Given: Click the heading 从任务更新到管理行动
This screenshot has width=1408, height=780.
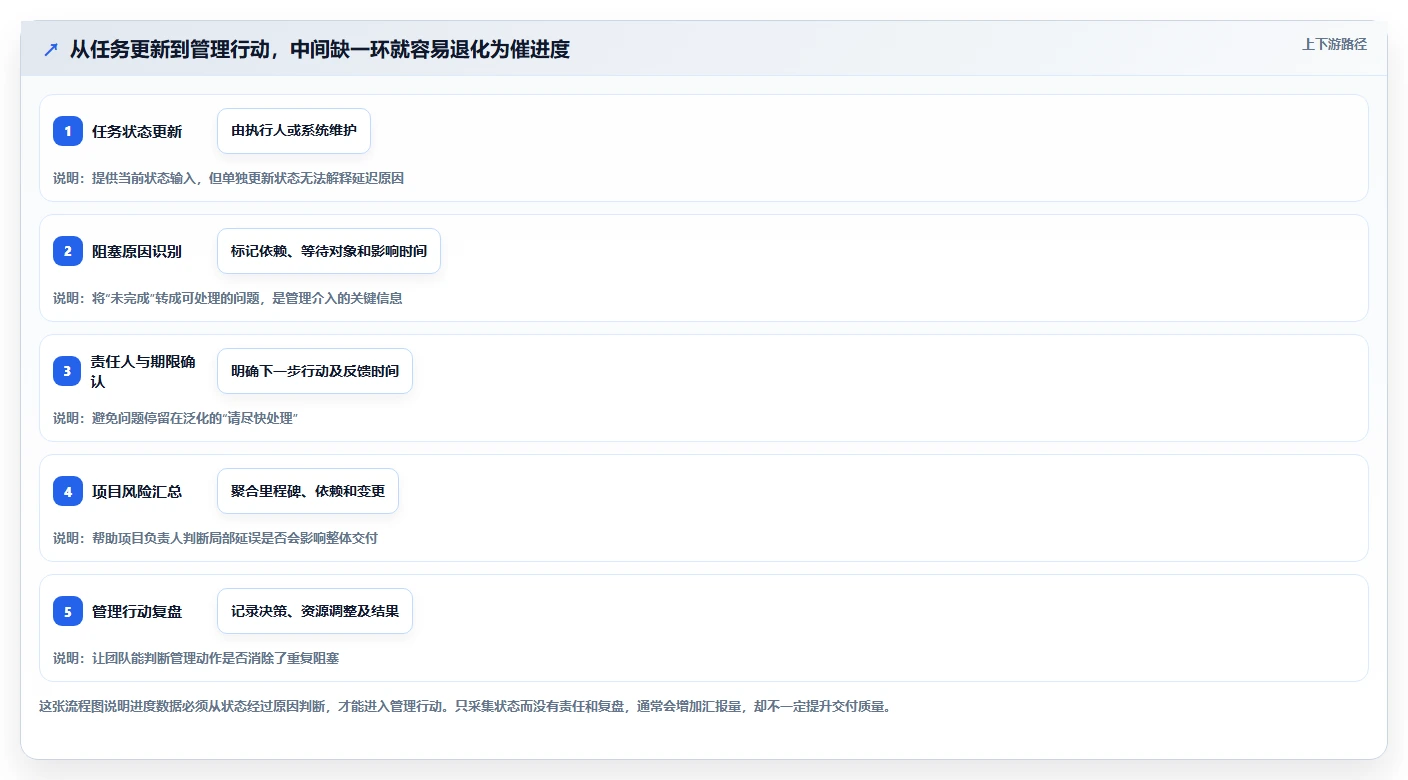Looking at the screenshot, I should click(320, 49).
